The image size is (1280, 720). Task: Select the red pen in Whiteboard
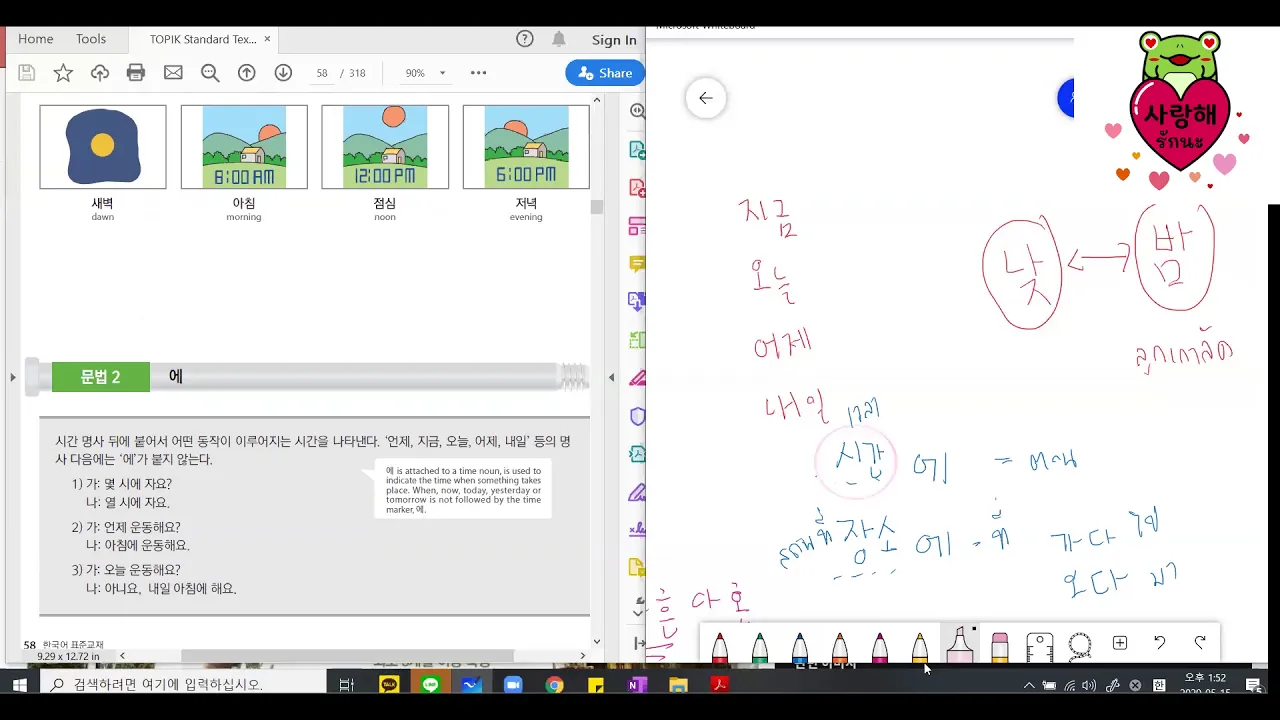[x=720, y=645]
